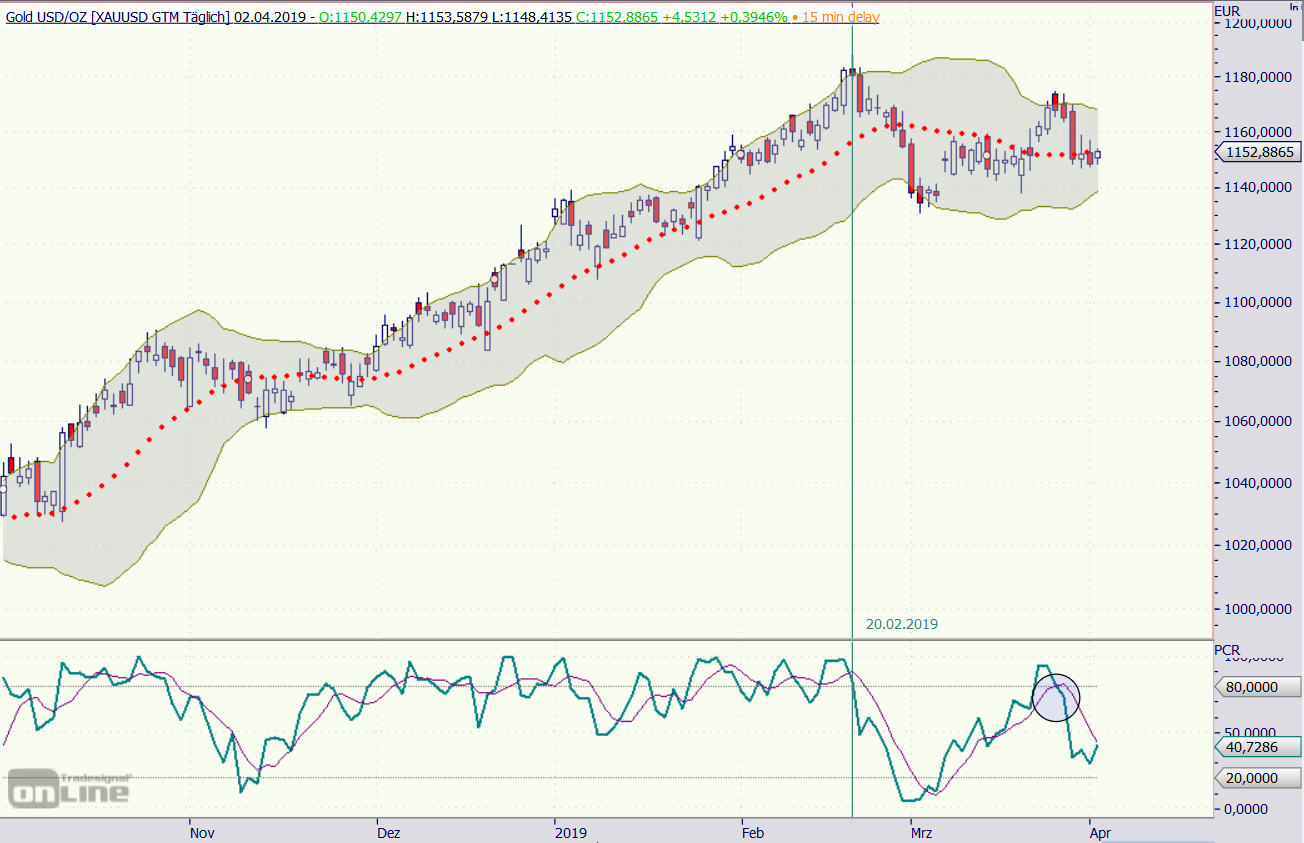Click the Feb label on the time axis
Viewport: 1304px width, 843px height.
coord(751,831)
